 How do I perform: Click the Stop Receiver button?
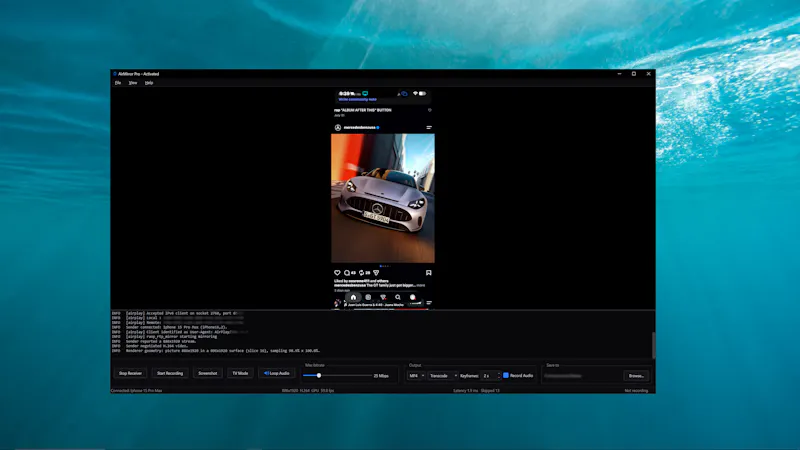pos(130,373)
